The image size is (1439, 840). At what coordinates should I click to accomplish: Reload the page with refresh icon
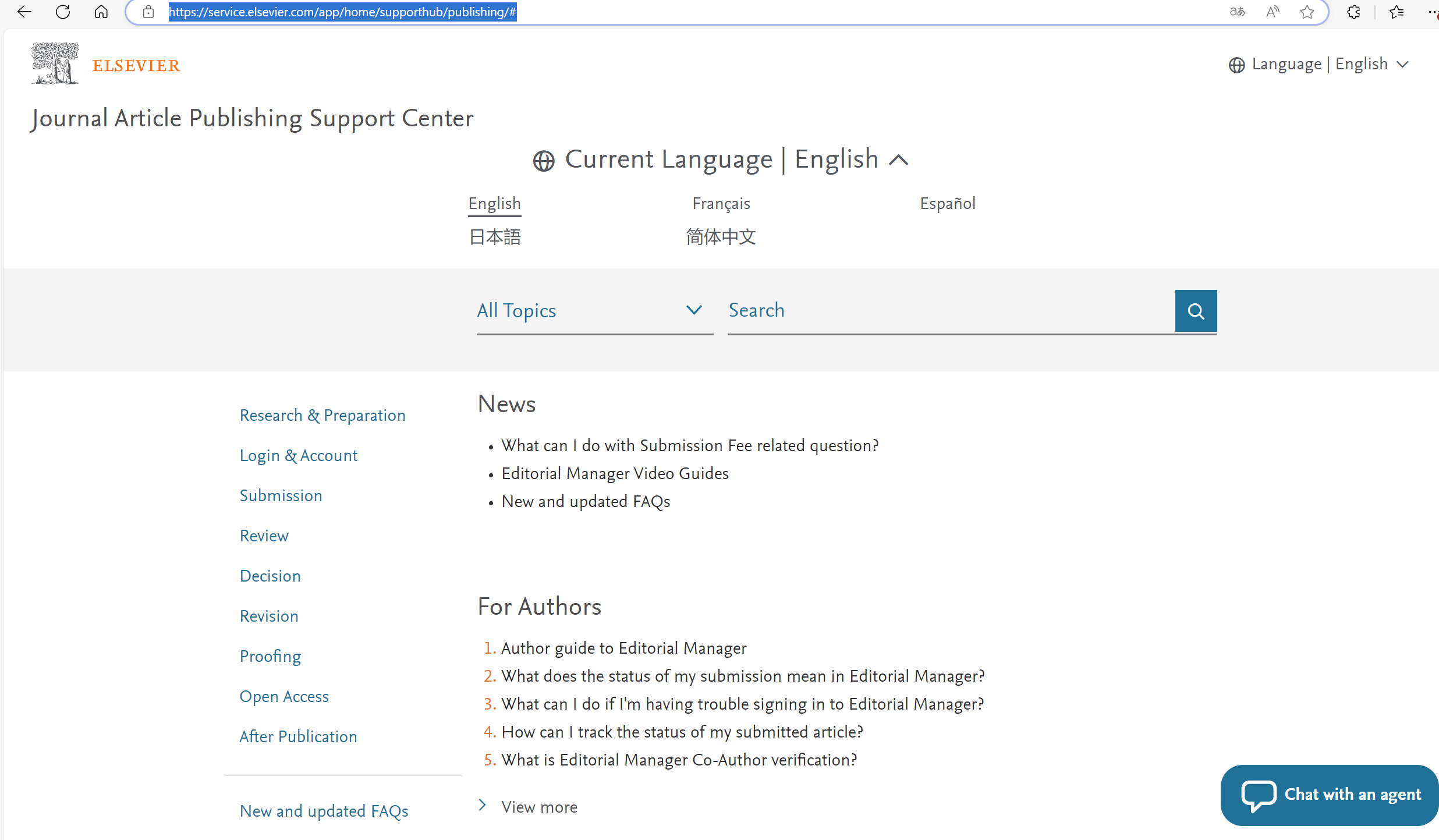pyautogui.click(x=63, y=12)
